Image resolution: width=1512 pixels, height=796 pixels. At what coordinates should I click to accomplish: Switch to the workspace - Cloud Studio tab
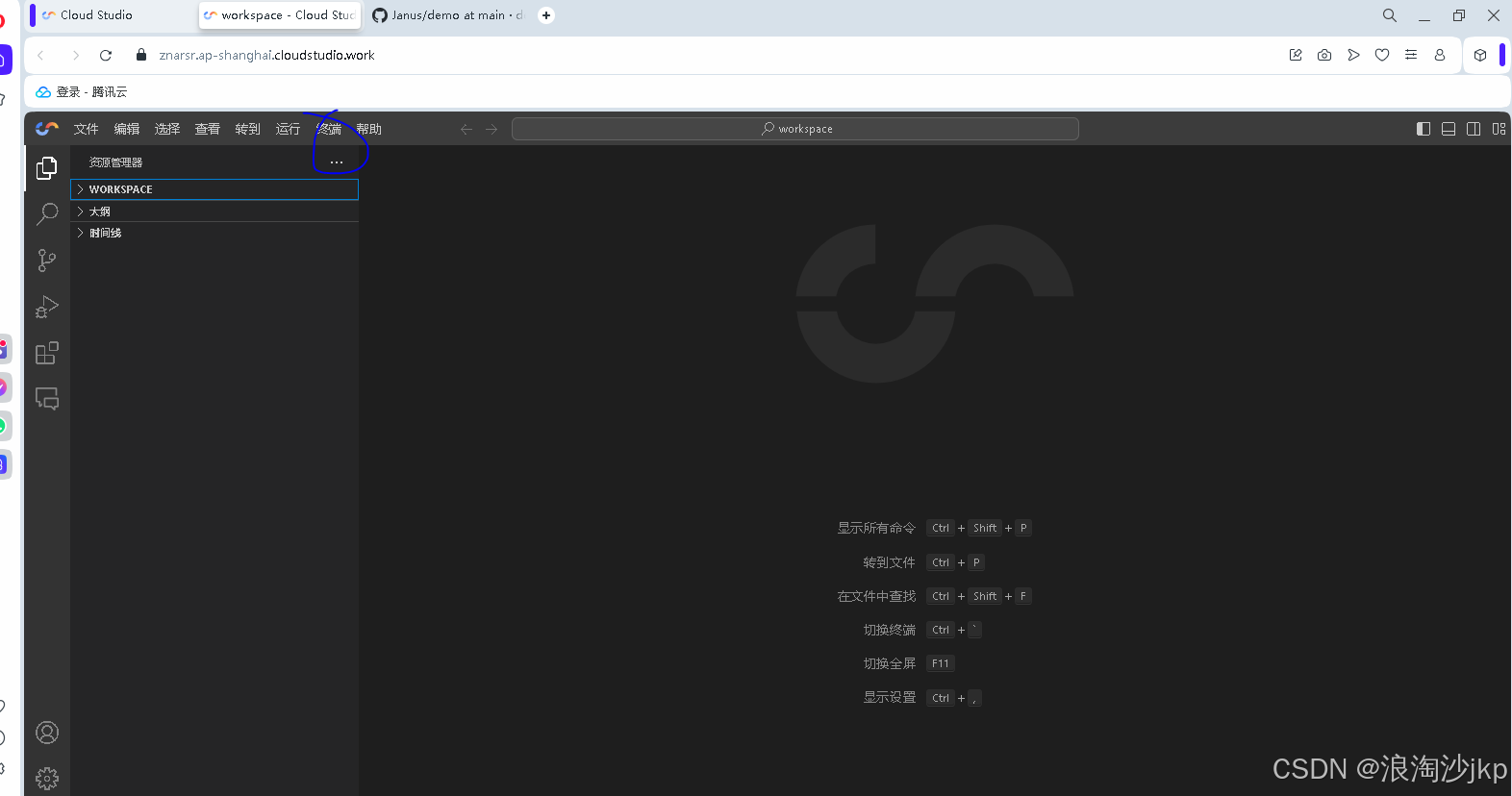coord(279,15)
